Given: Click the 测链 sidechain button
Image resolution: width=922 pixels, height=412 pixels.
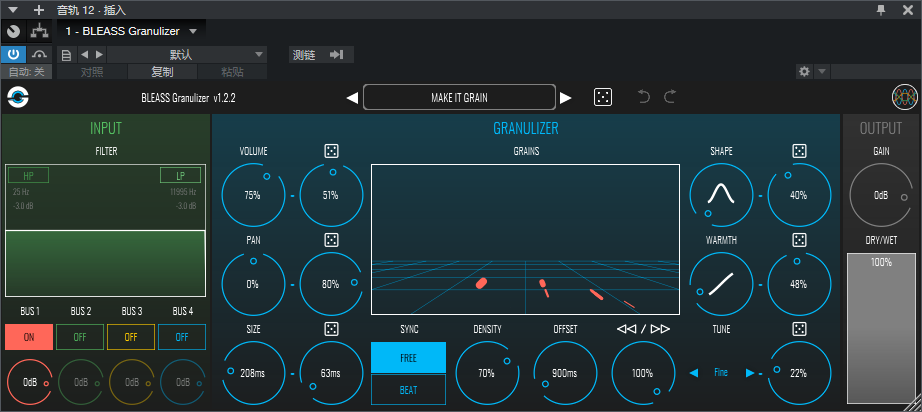Looking at the screenshot, I should (x=304, y=55).
